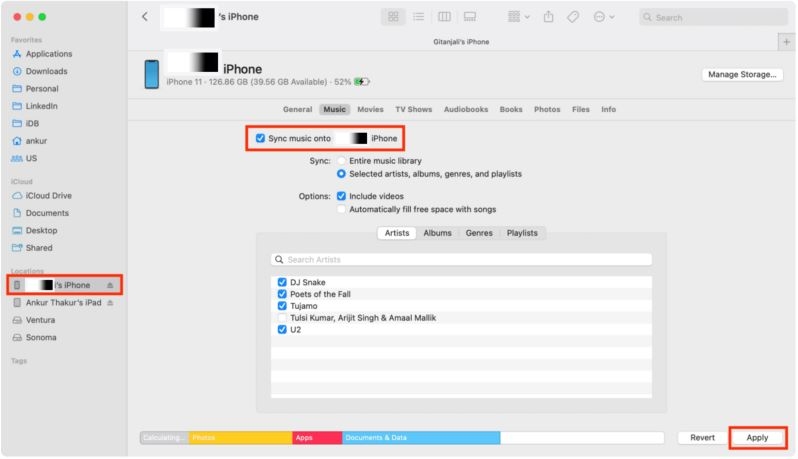Click the yellow Photos storage segment

coord(240,438)
